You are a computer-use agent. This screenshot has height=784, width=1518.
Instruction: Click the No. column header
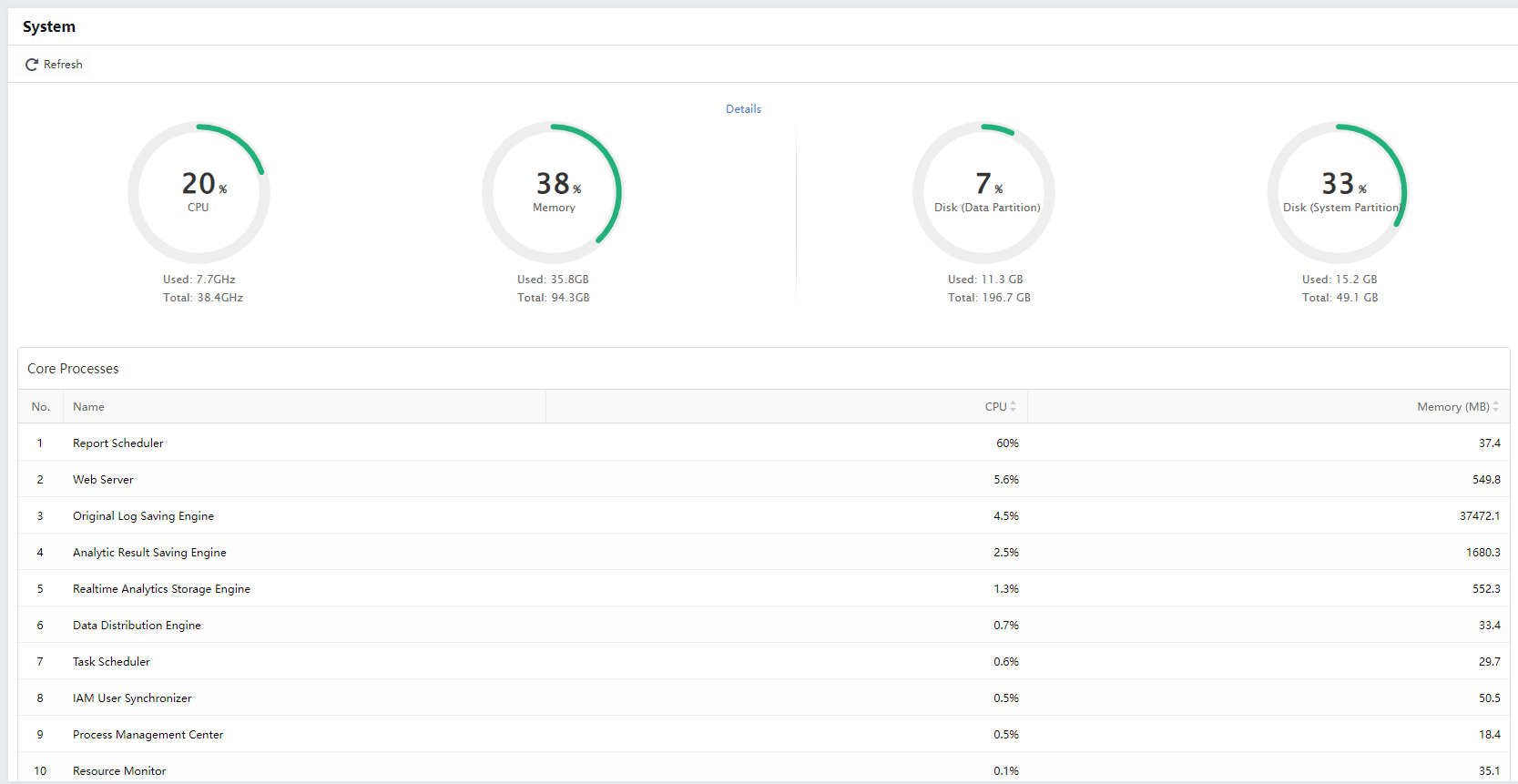(x=40, y=407)
